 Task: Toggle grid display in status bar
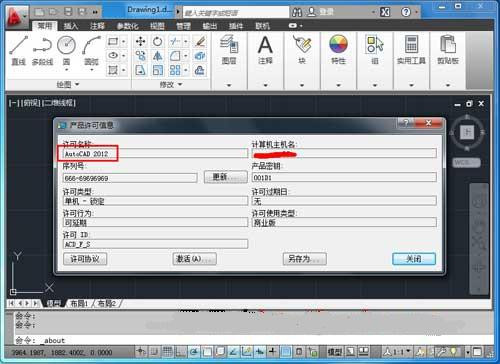167,351
